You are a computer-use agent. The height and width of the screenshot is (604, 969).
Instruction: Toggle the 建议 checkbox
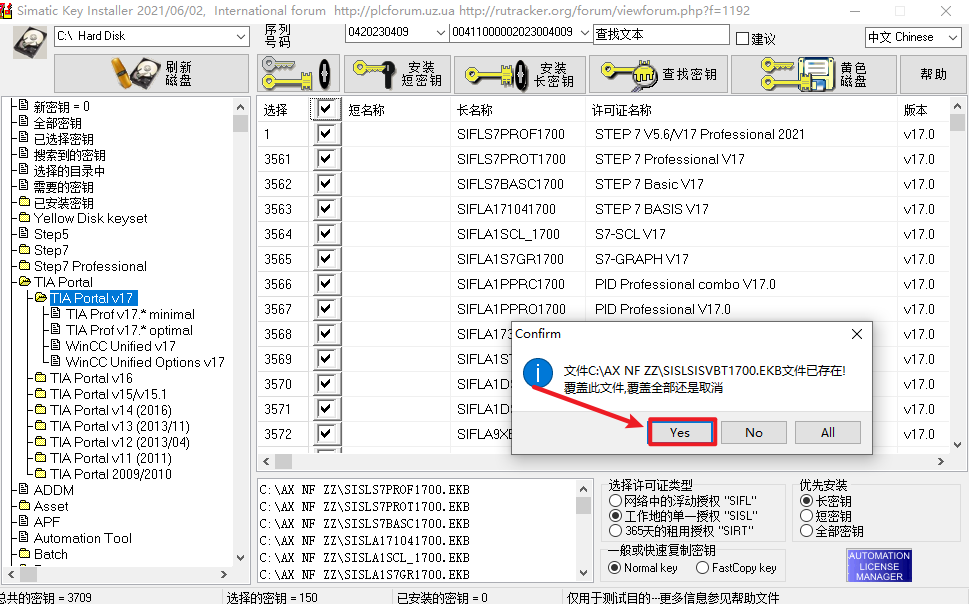[x=742, y=39]
